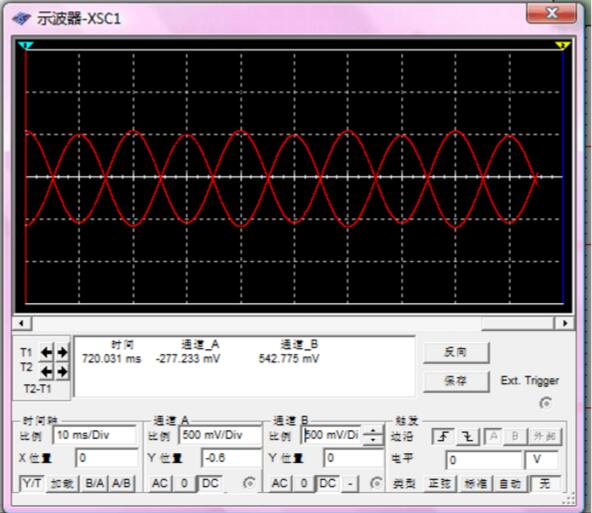Move cursor T1 left with arrow

pyautogui.click(x=47, y=352)
